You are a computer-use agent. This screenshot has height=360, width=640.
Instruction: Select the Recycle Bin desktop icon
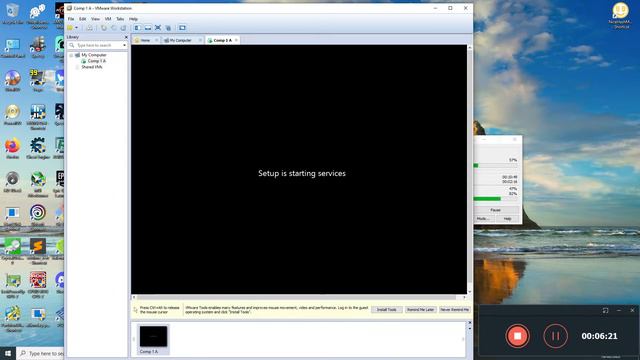coord(13,13)
